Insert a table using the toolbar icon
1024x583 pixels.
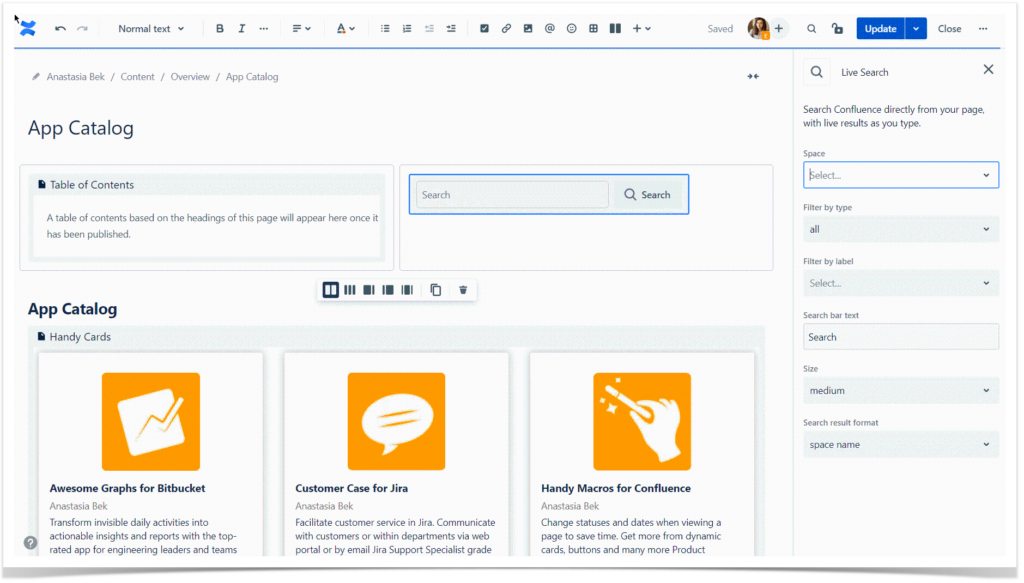pyautogui.click(x=593, y=28)
